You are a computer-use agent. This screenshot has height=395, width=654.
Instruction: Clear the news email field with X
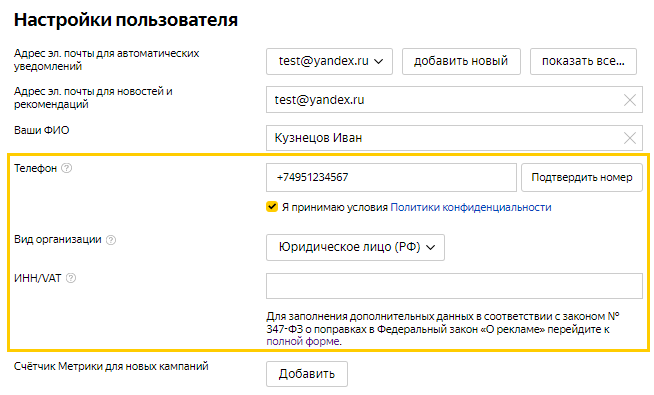coord(630,100)
